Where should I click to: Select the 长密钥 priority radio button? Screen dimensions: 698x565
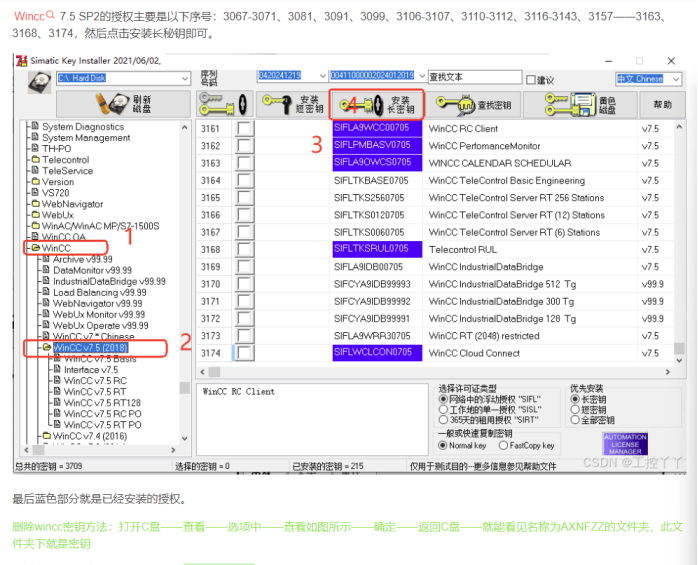[x=575, y=399]
